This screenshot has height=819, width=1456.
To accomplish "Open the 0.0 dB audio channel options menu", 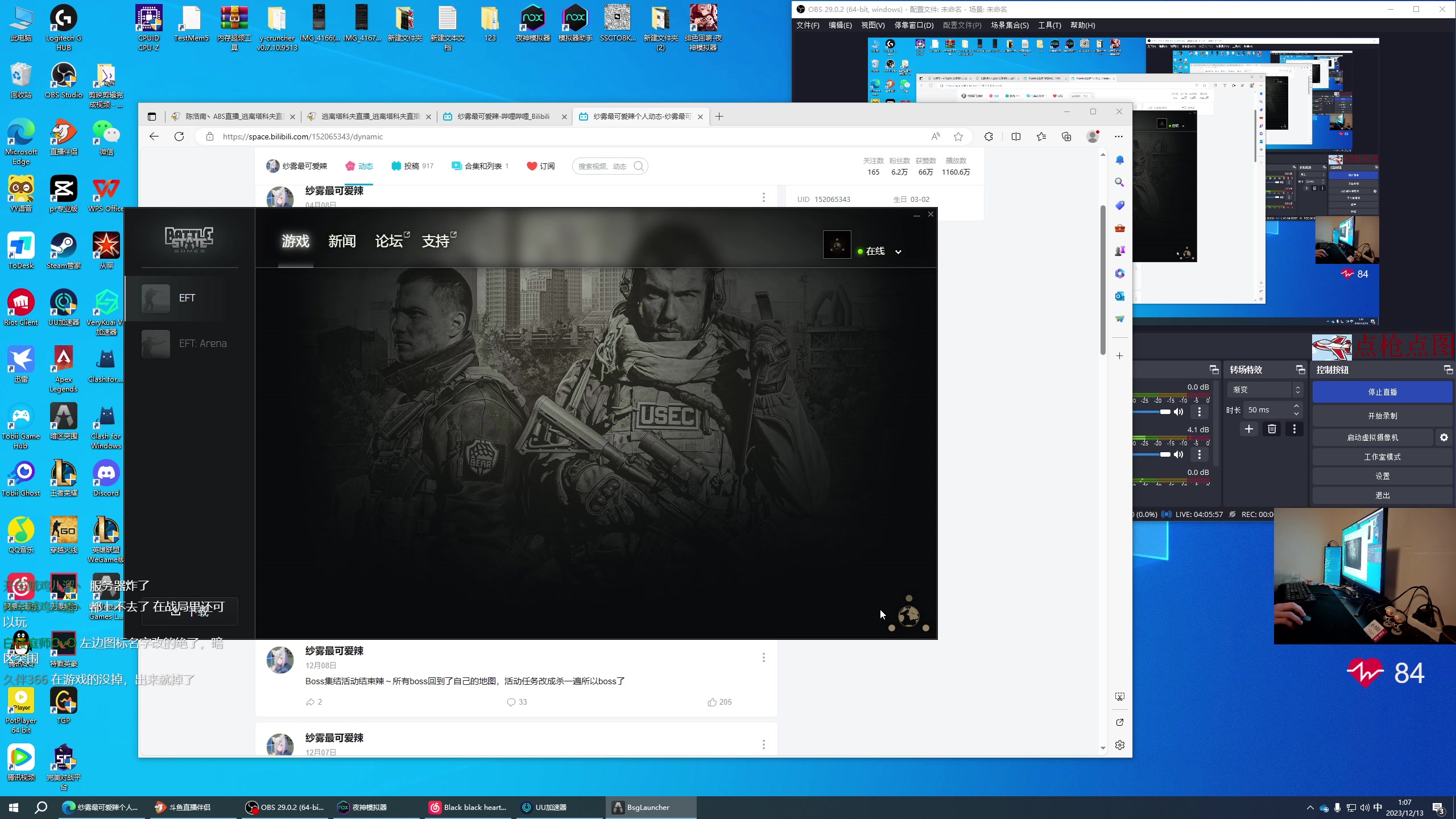I will pyautogui.click(x=1199, y=412).
